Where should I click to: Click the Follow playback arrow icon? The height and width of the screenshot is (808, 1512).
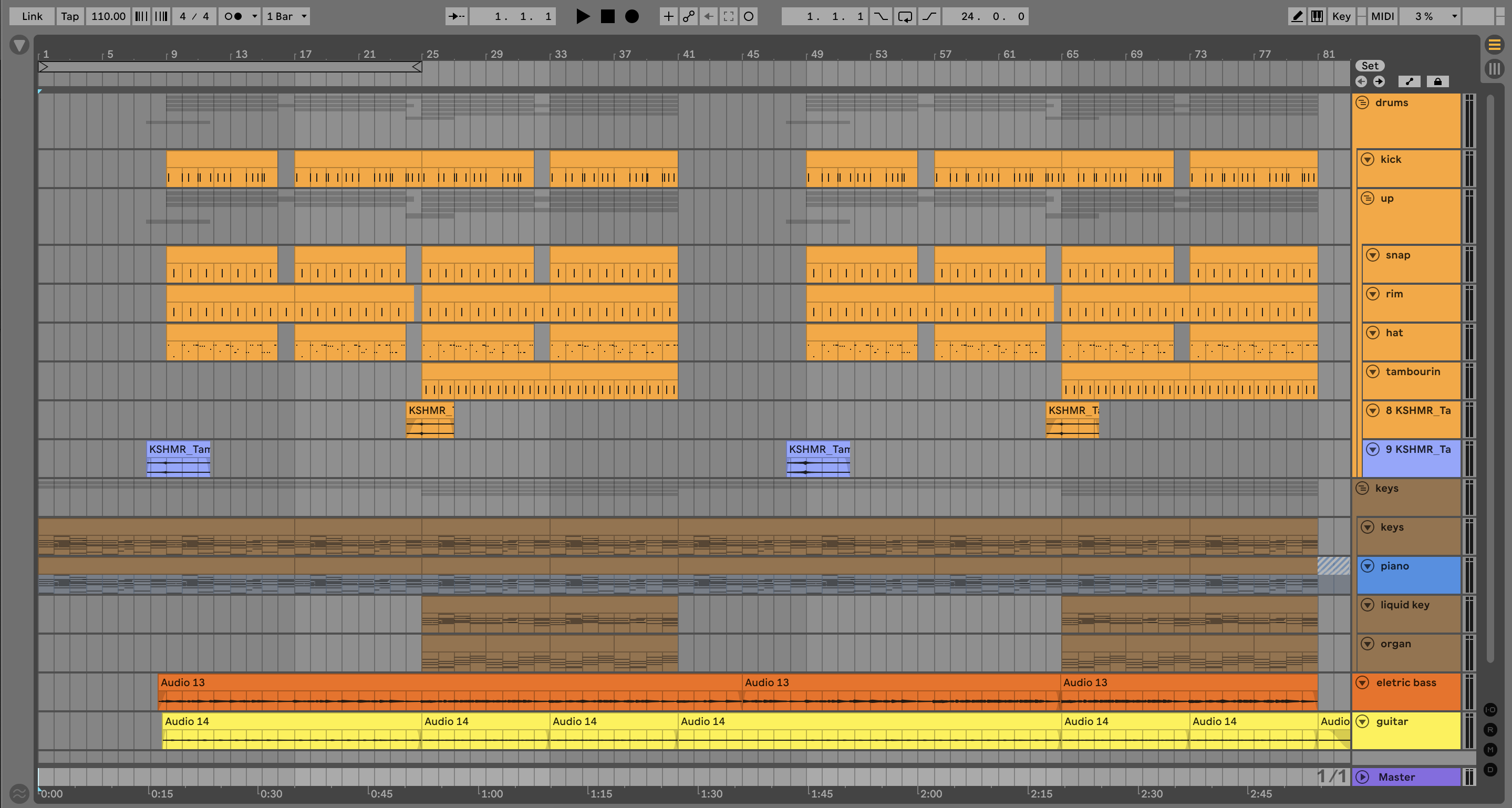coord(456,16)
